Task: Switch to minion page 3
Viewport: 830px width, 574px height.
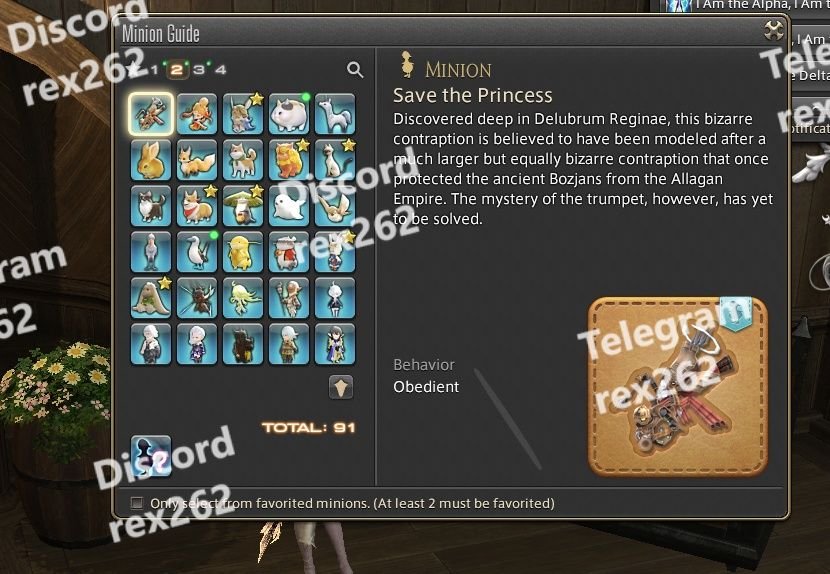Action: 199,70
